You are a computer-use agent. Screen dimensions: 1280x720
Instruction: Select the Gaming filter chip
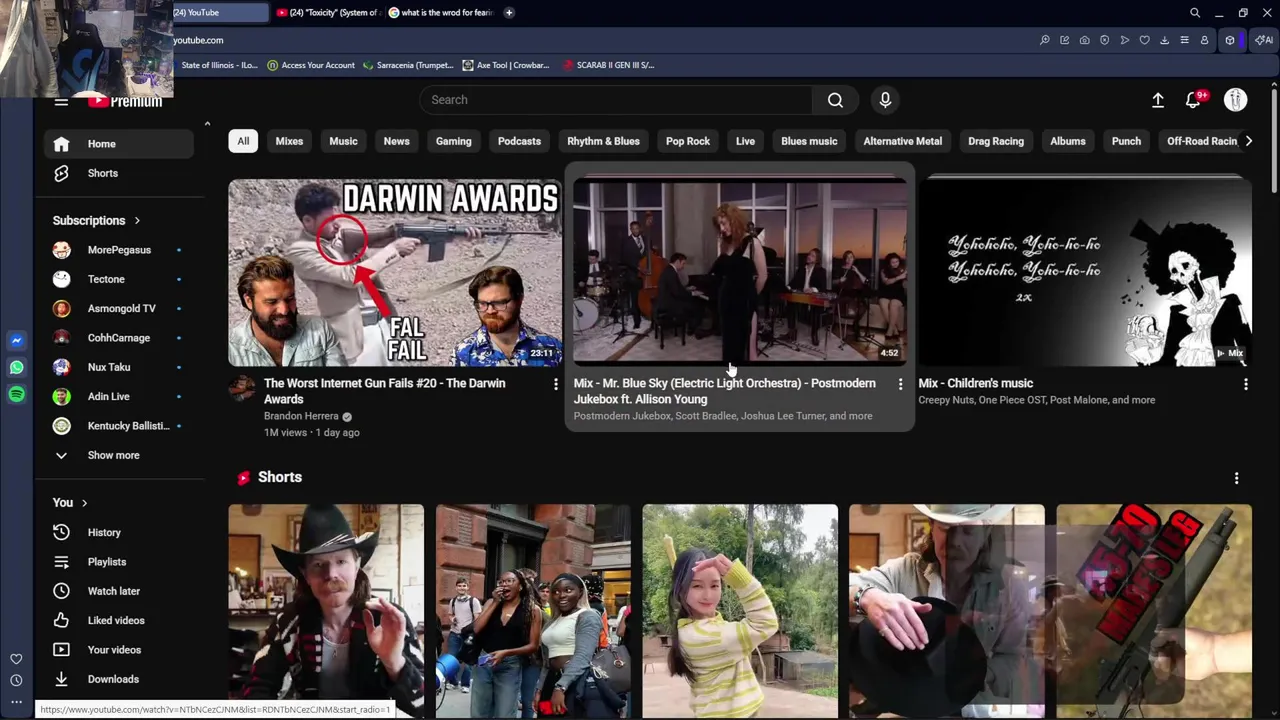tap(453, 141)
